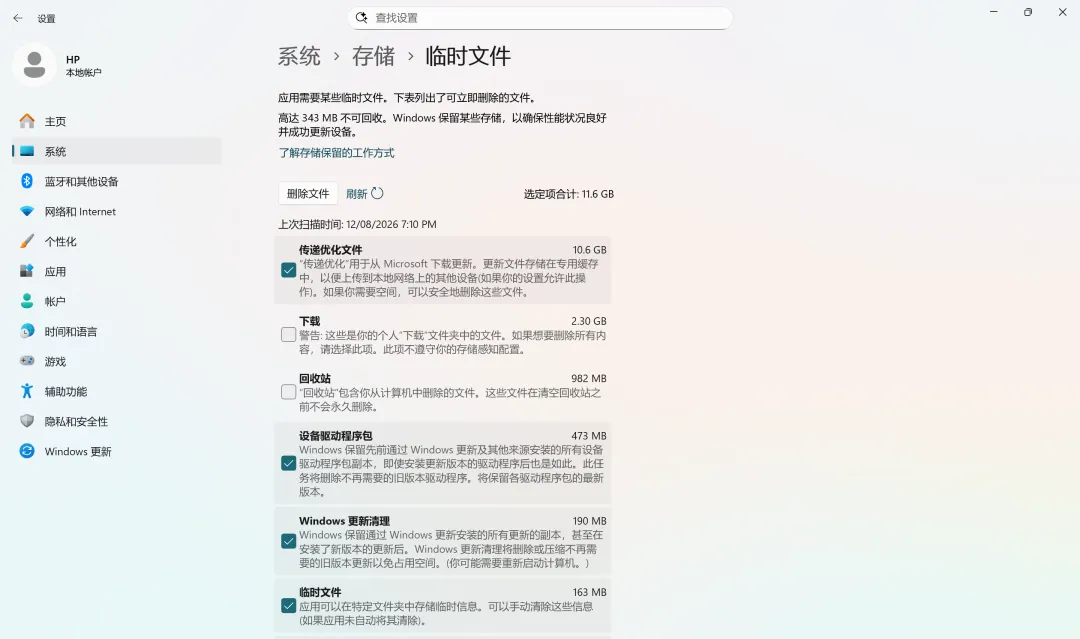The width and height of the screenshot is (1080, 639).
Task: Click the Apps (应用) icon
Action: click(x=27, y=271)
